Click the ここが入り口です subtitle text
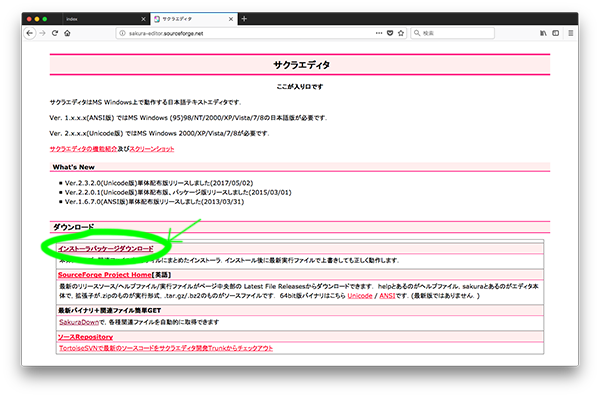The height and width of the screenshot is (397, 600). (x=300, y=87)
